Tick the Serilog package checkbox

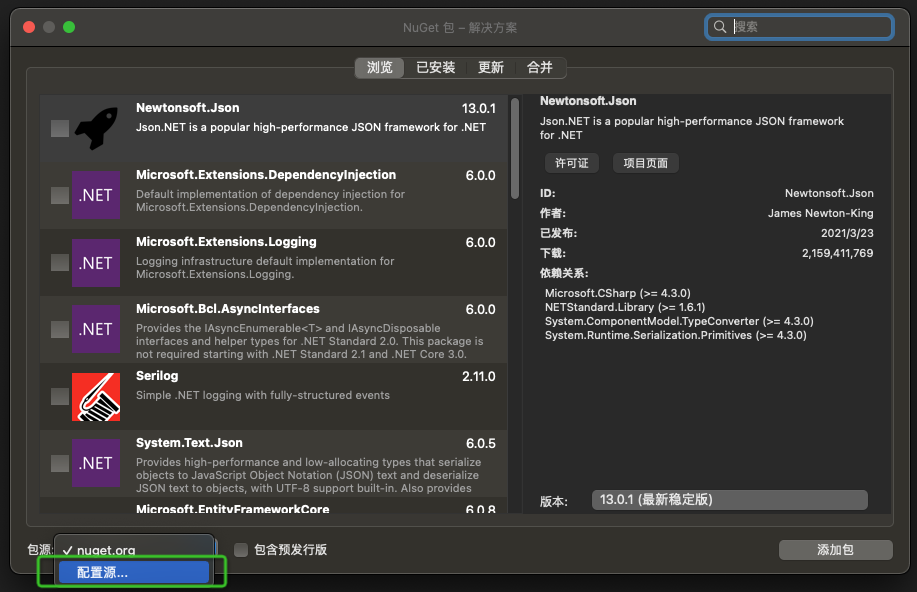click(60, 397)
